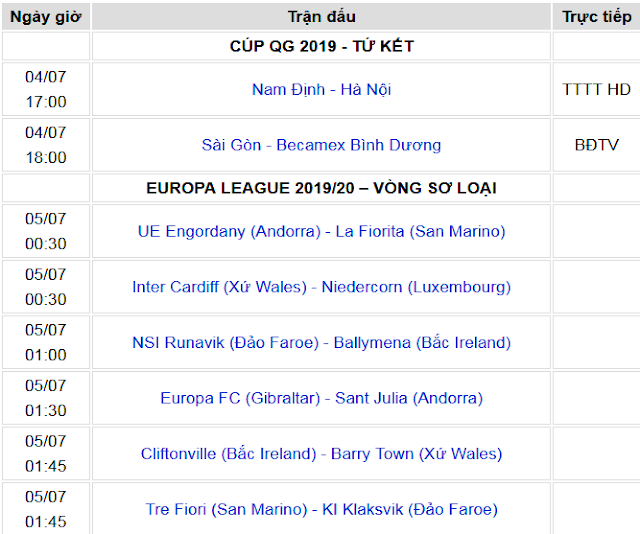Open the Nam Định - Hà Nội match link
This screenshot has width=640, height=534.
click(x=321, y=89)
